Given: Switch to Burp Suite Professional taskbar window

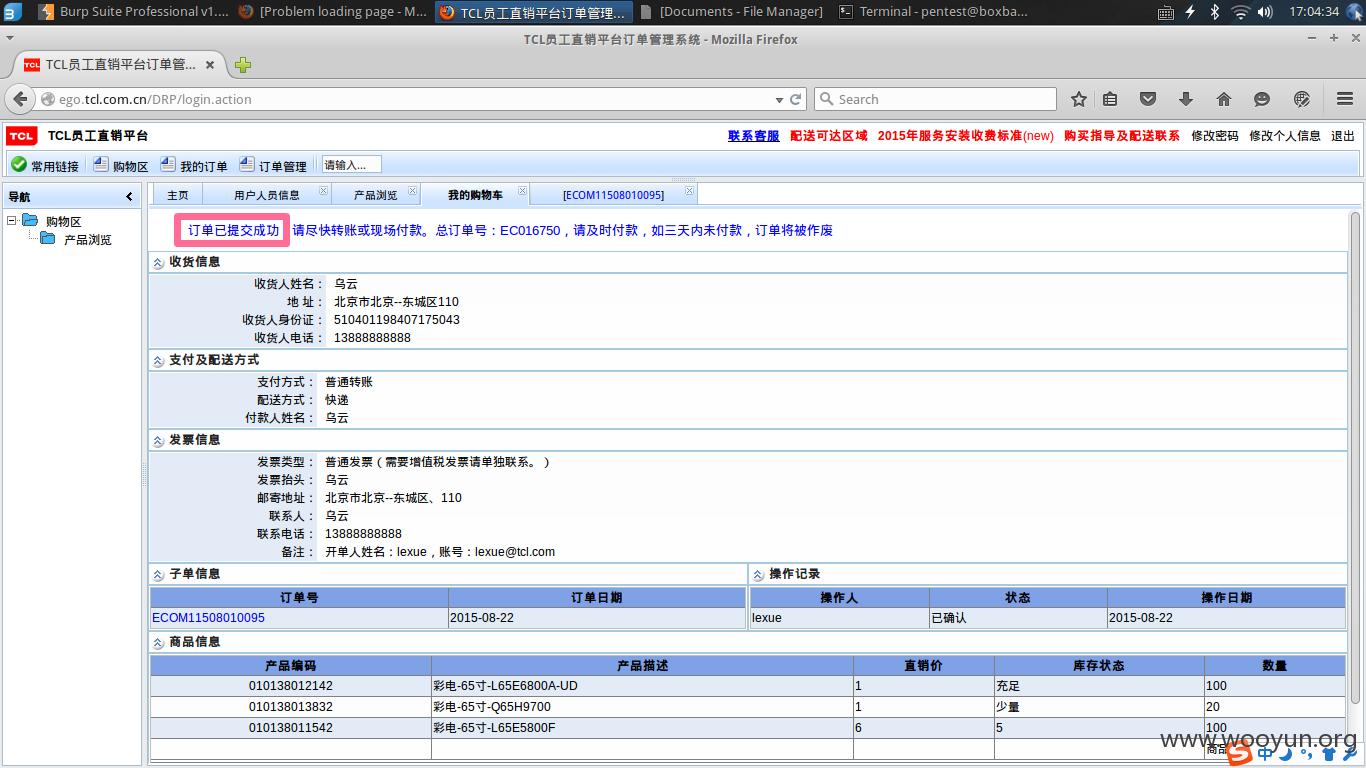Looking at the screenshot, I should pos(133,12).
